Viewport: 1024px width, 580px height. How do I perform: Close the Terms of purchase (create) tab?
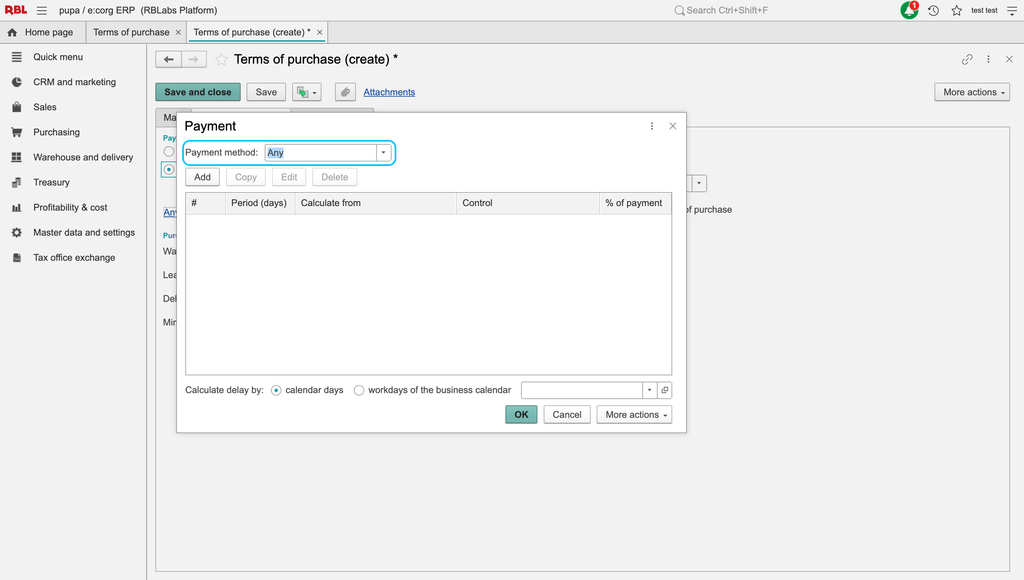pyautogui.click(x=319, y=32)
